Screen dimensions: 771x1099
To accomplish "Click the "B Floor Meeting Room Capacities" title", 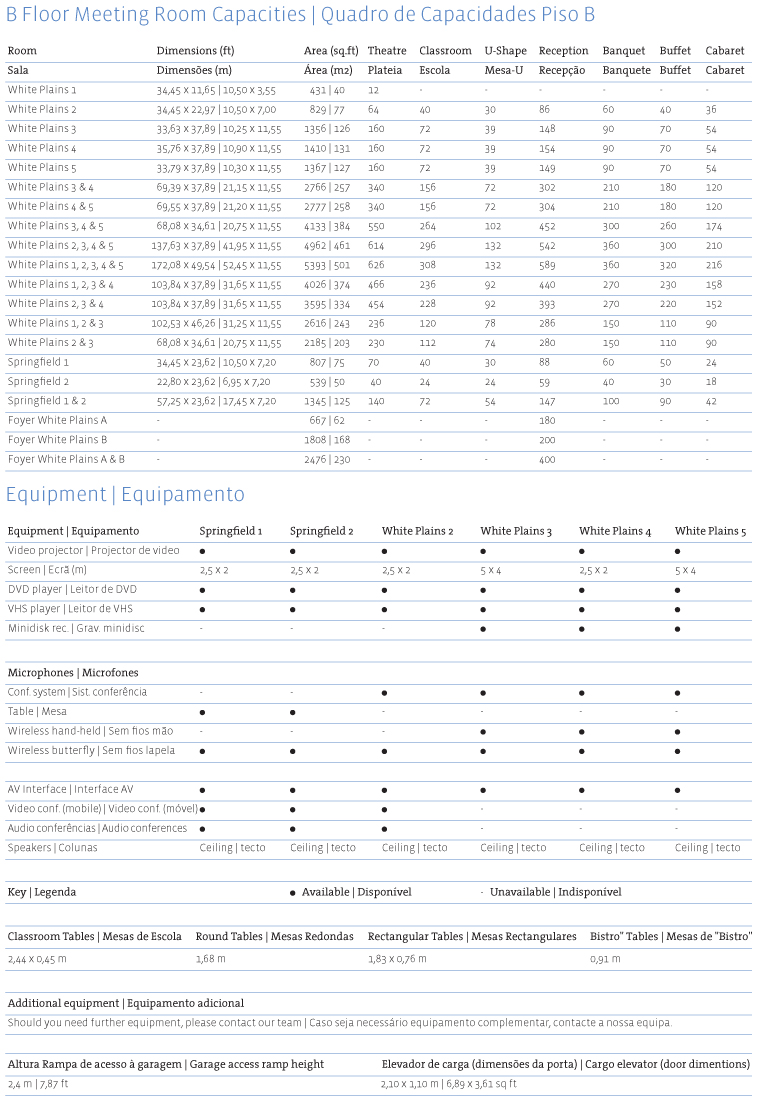I will [156, 15].
